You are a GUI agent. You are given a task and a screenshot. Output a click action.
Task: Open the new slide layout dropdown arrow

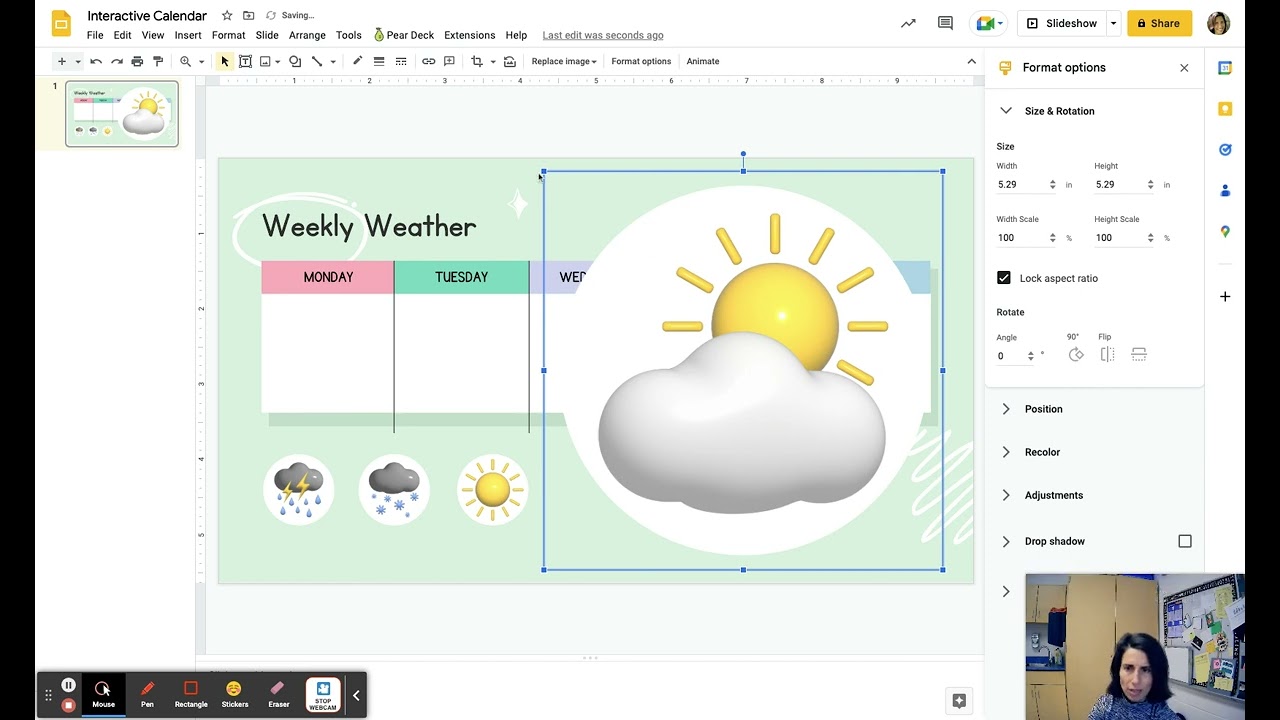[77, 61]
